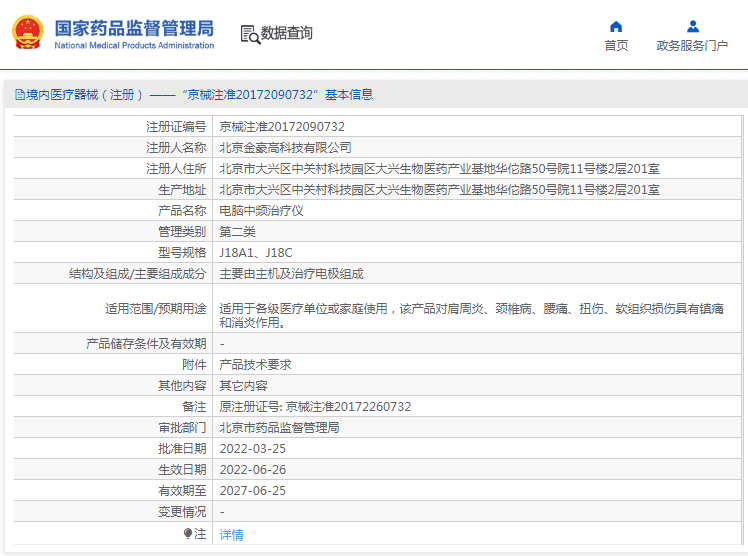Click the 产品名称 label

(x=182, y=211)
